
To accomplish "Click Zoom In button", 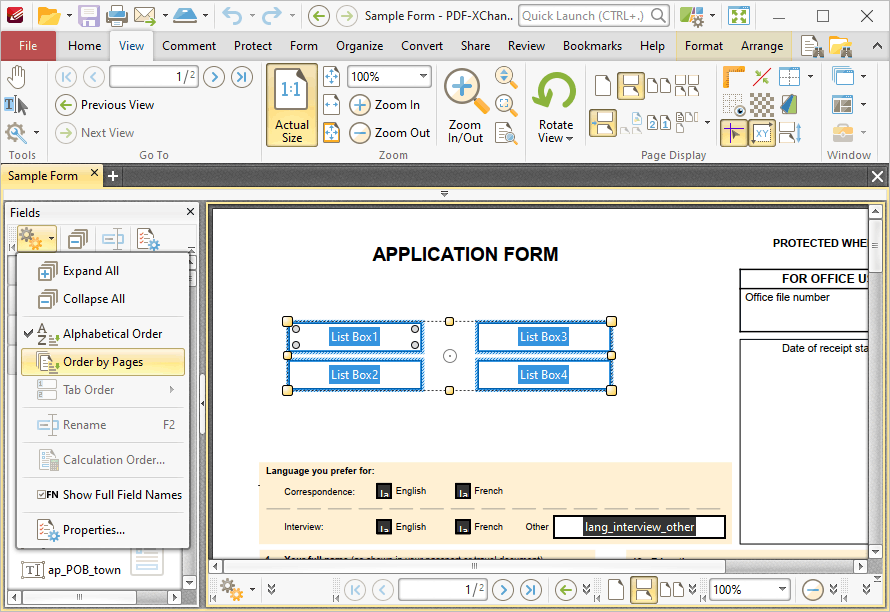I will (x=384, y=104).
